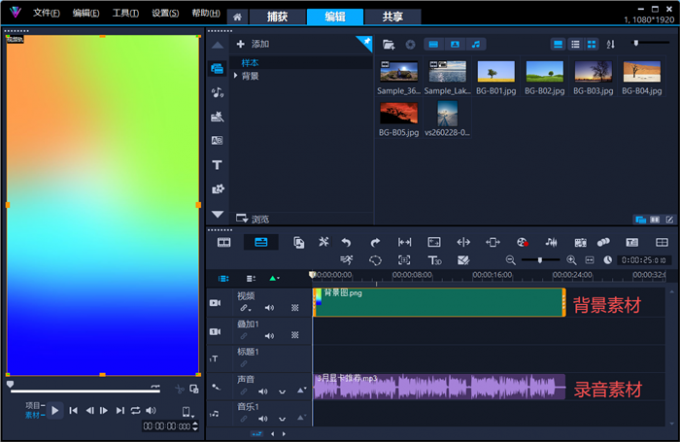Mute the 声音 track
This screenshot has width=680, height=442.
point(263,391)
